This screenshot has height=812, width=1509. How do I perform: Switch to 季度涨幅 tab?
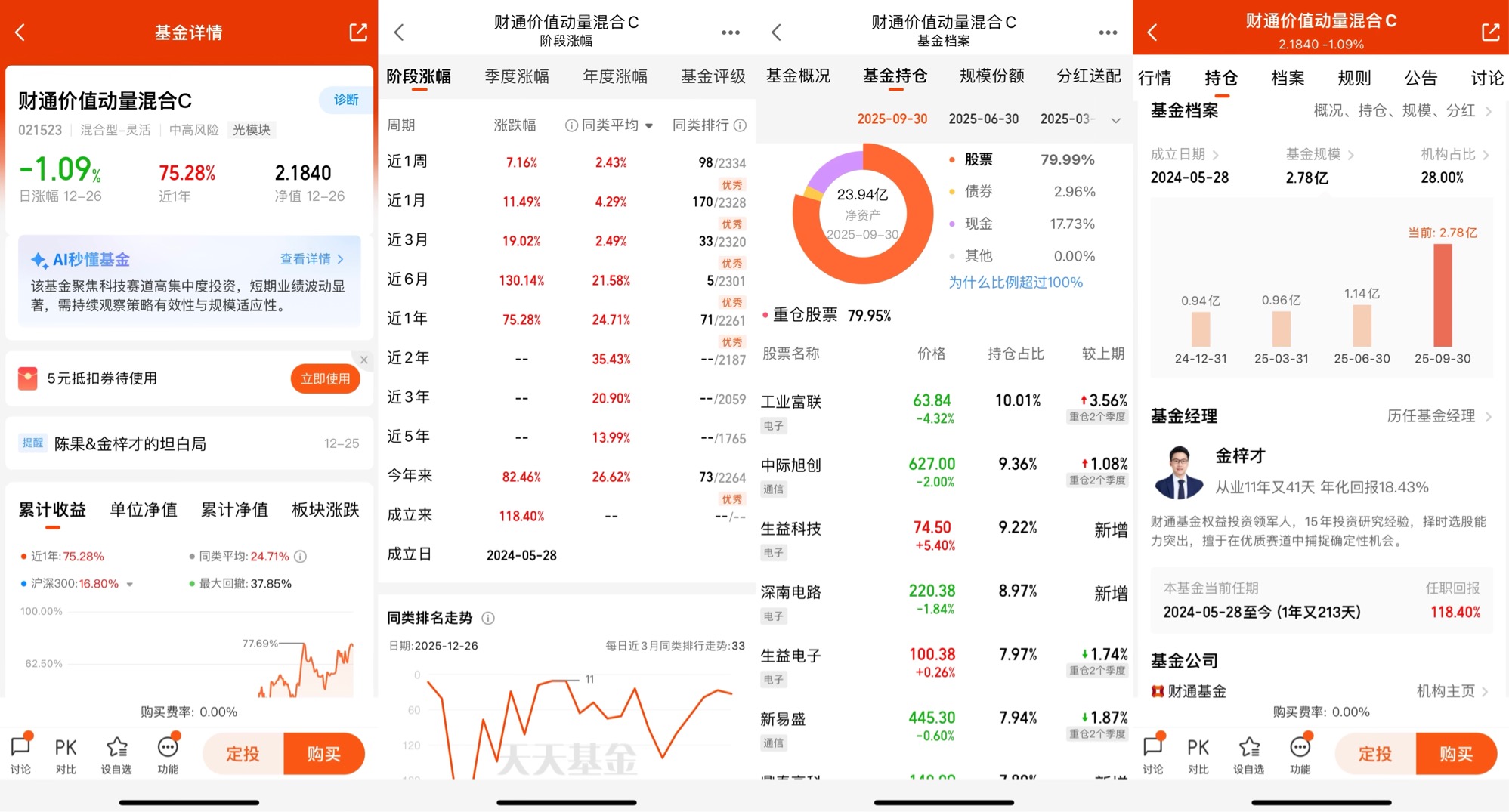click(x=517, y=76)
